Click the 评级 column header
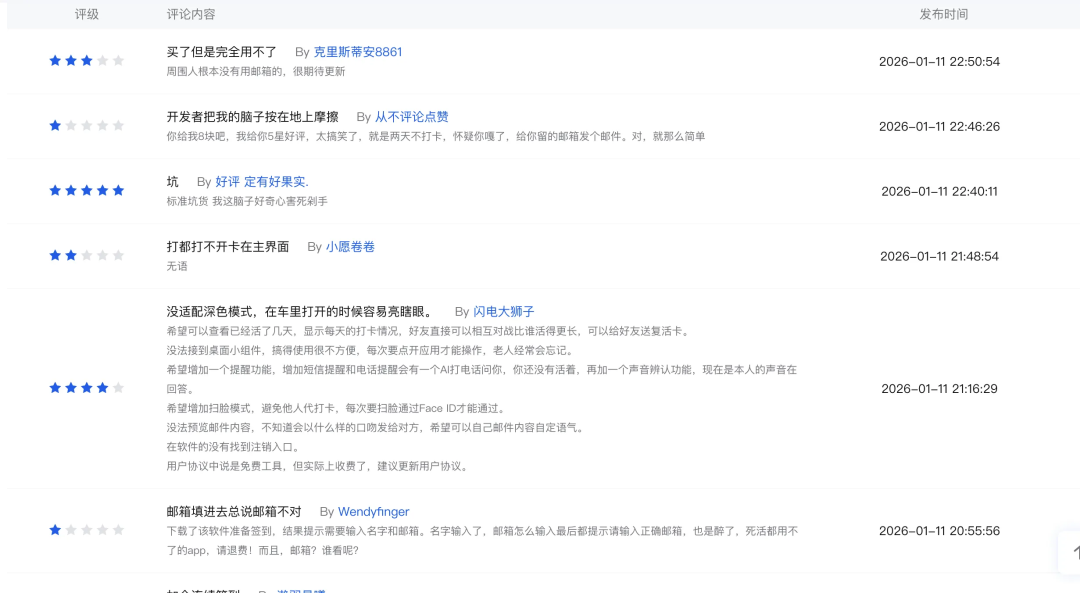 click(x=87, y=14)
